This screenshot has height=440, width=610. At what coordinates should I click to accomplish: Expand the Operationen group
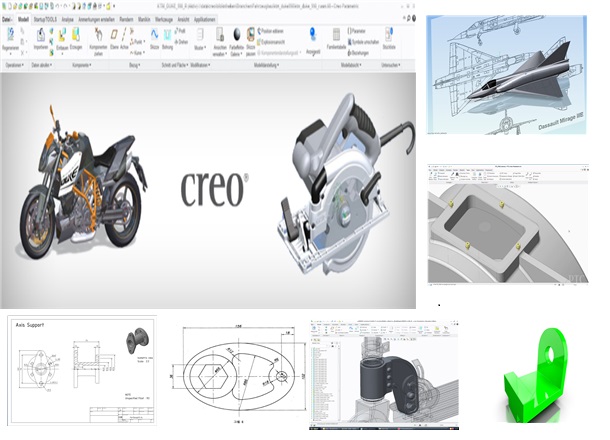(x=15, y=65)
